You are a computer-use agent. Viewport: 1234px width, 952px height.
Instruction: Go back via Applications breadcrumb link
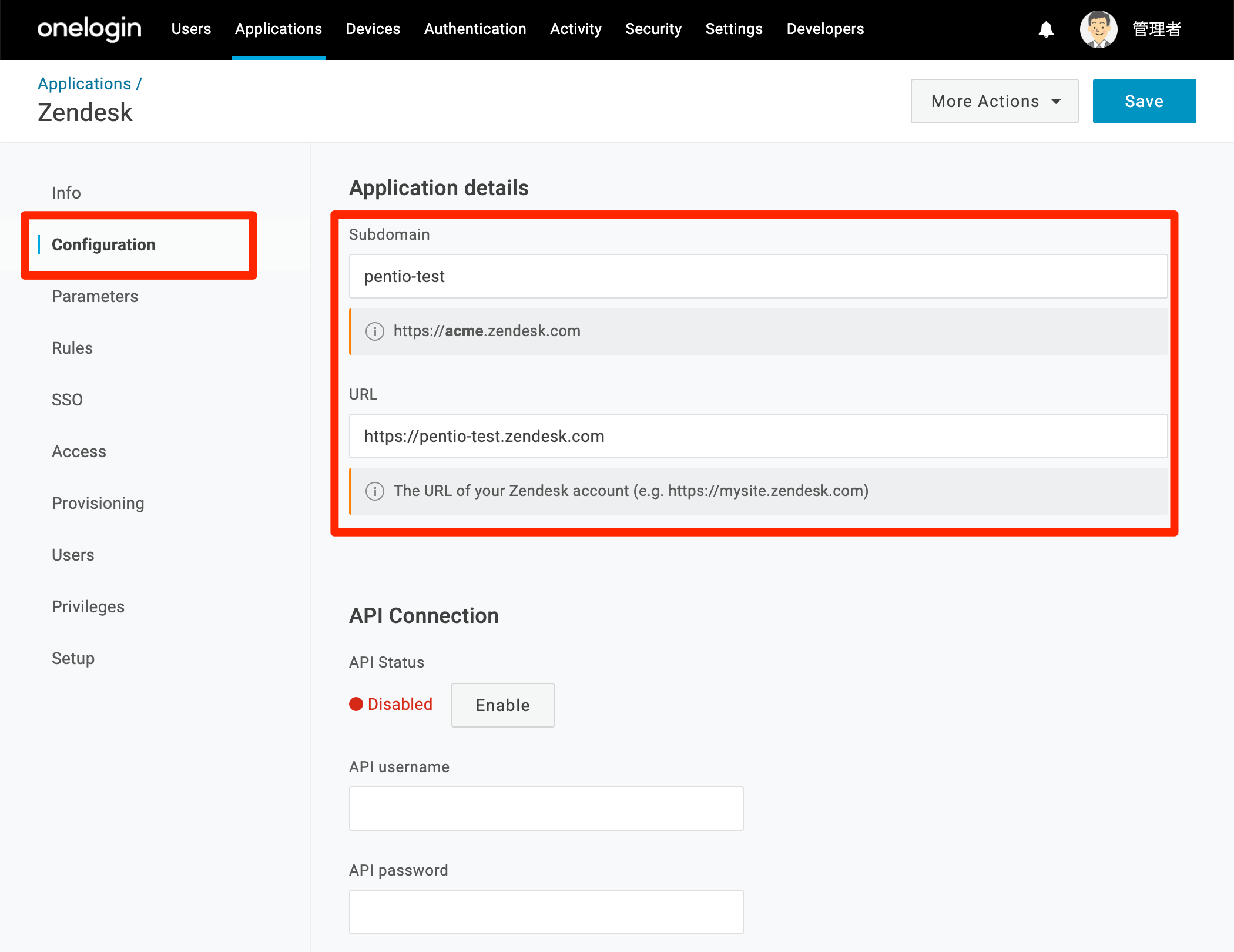pos(85,83)
